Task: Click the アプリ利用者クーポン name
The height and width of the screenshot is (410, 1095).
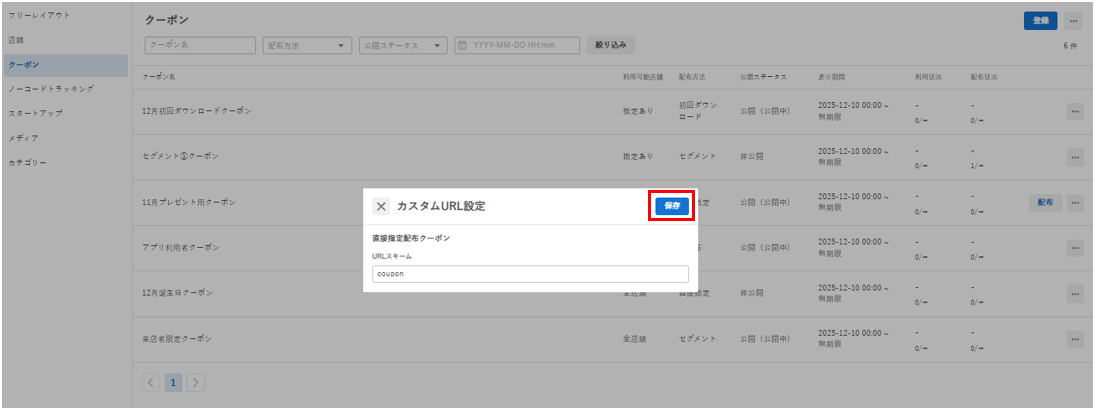Action: click(180, 247)
